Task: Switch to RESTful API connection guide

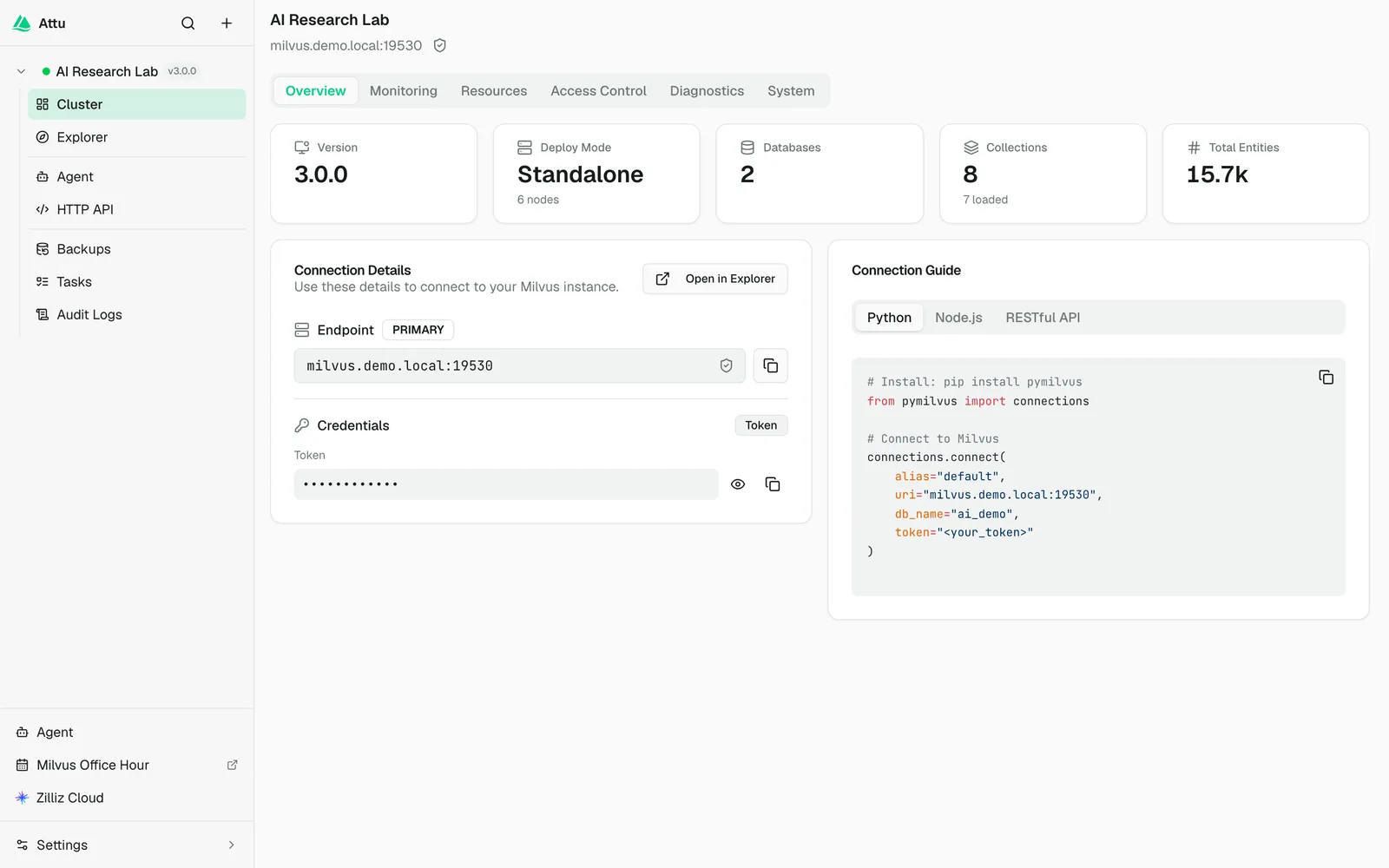Action: pos(1043,318)
